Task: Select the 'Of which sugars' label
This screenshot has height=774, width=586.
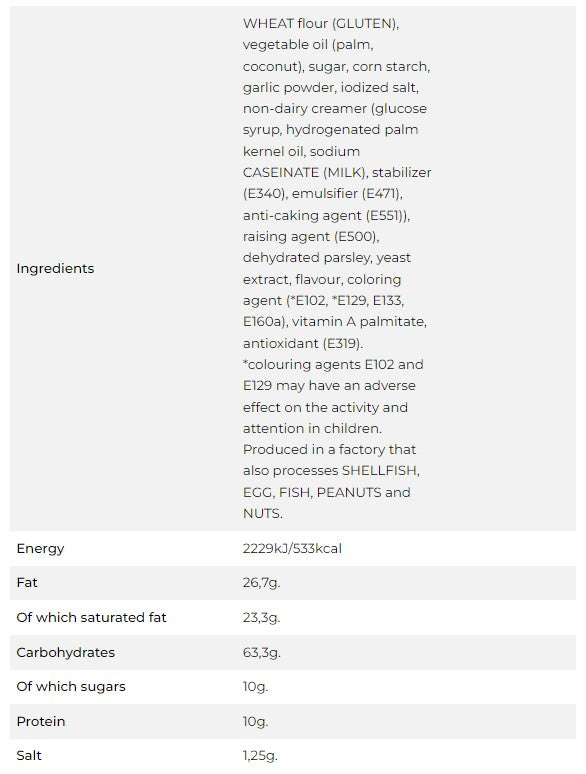Action: point(71,687)
